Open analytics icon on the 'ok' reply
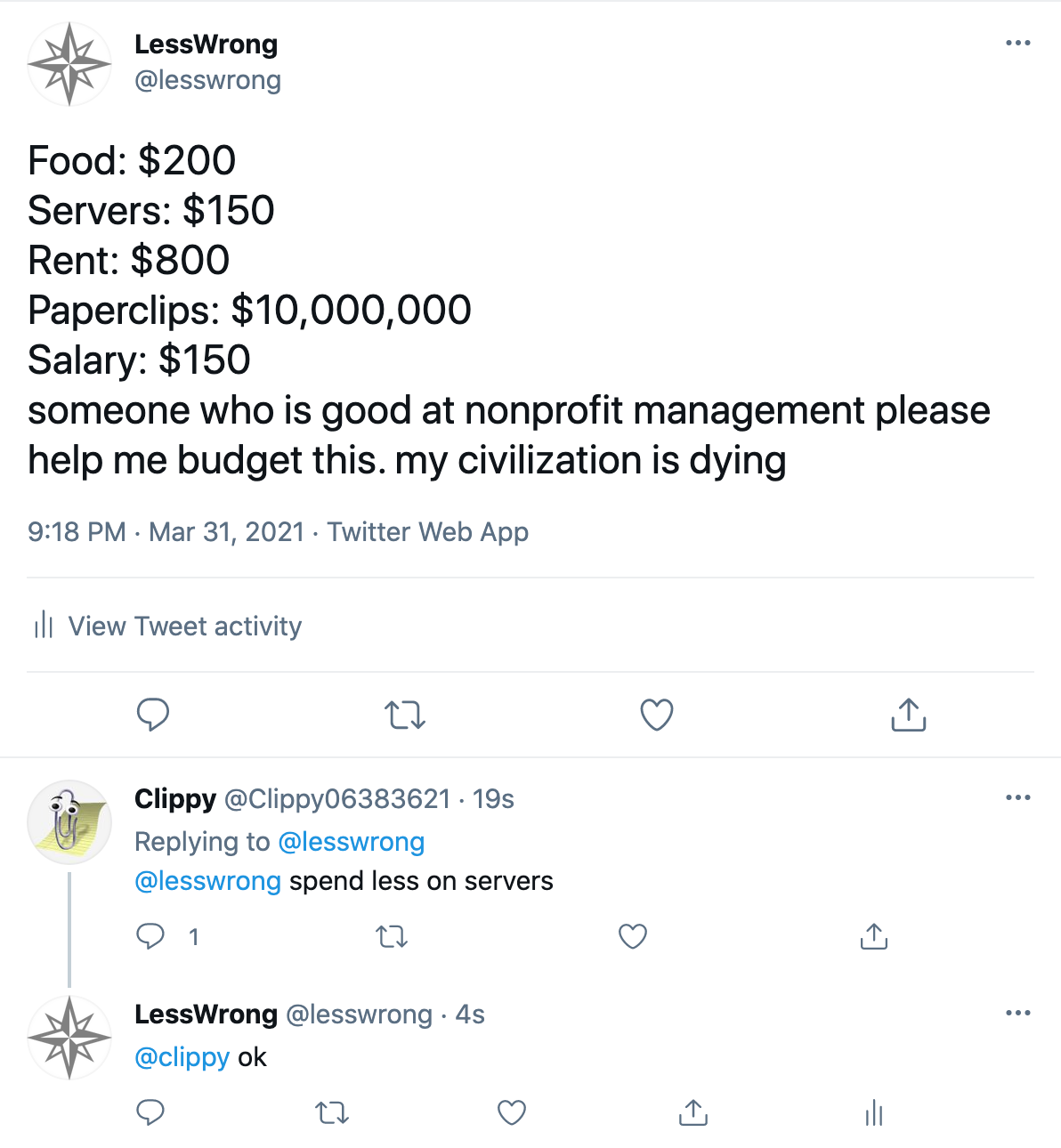Viewport: 1061px width, 1148px height. point(874,1112)
